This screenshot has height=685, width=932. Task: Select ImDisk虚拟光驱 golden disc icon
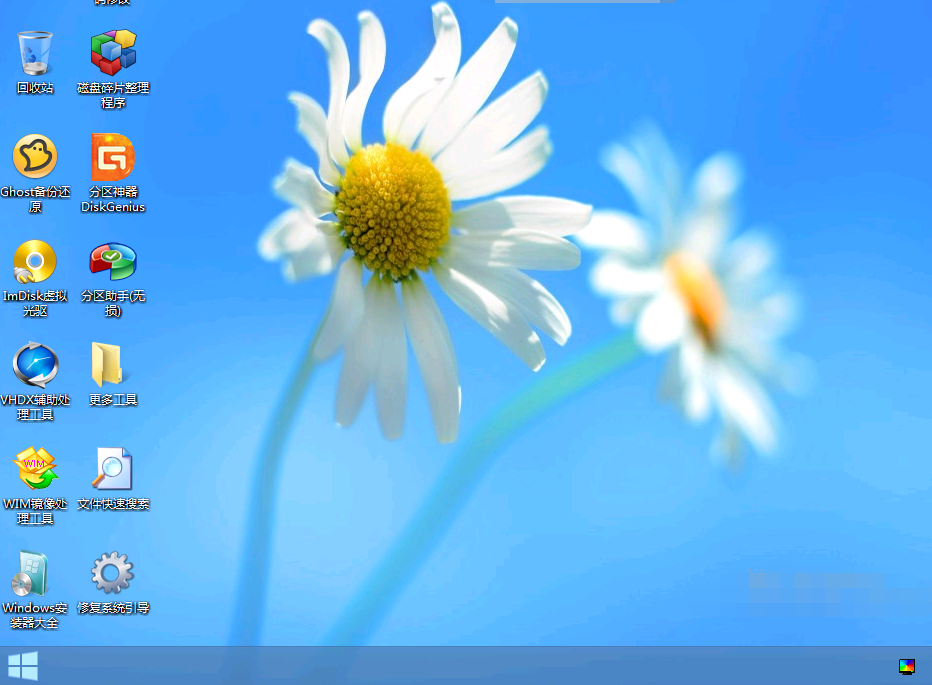coord(35,262)
